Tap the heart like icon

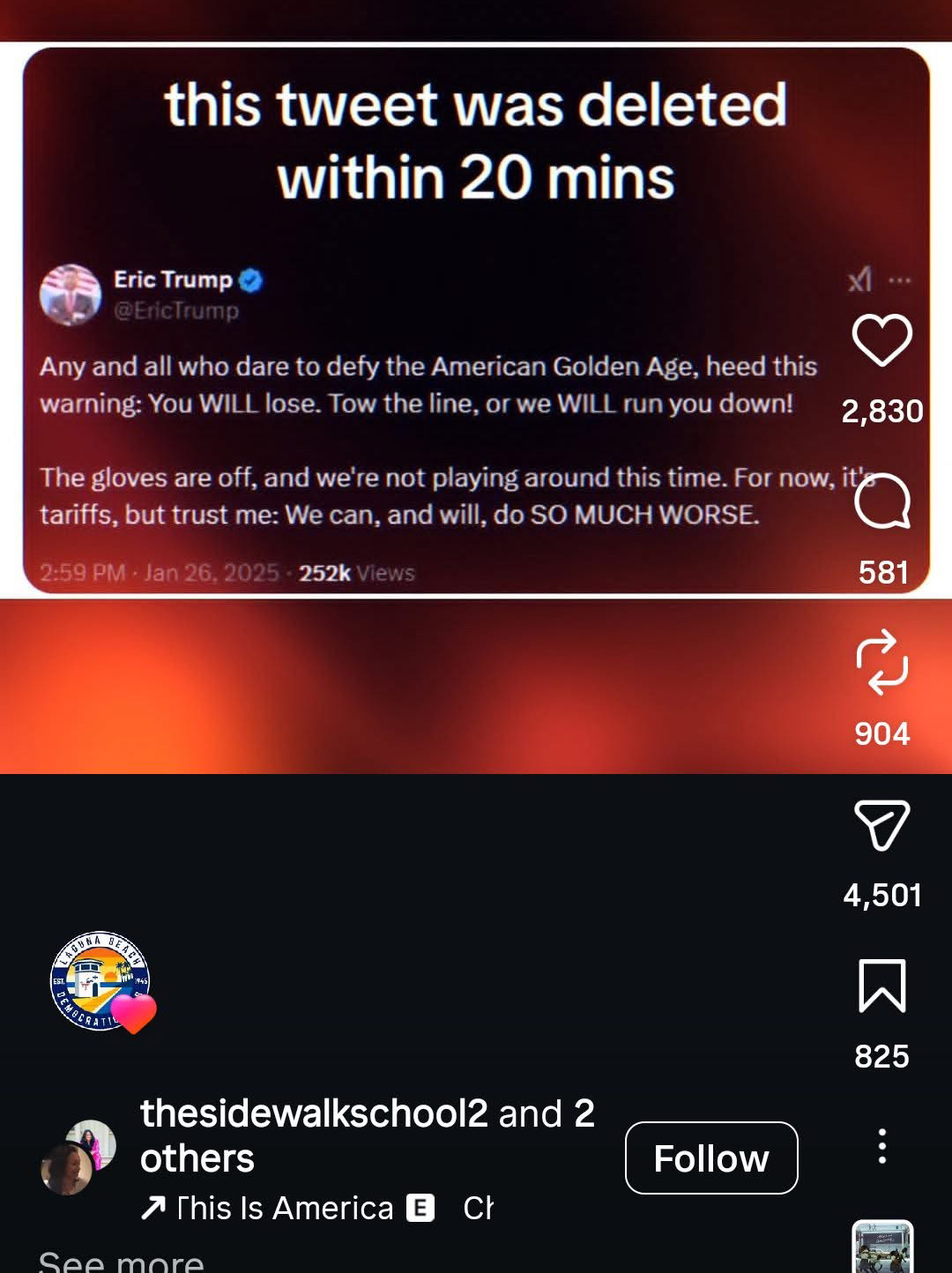coord(881,339)
